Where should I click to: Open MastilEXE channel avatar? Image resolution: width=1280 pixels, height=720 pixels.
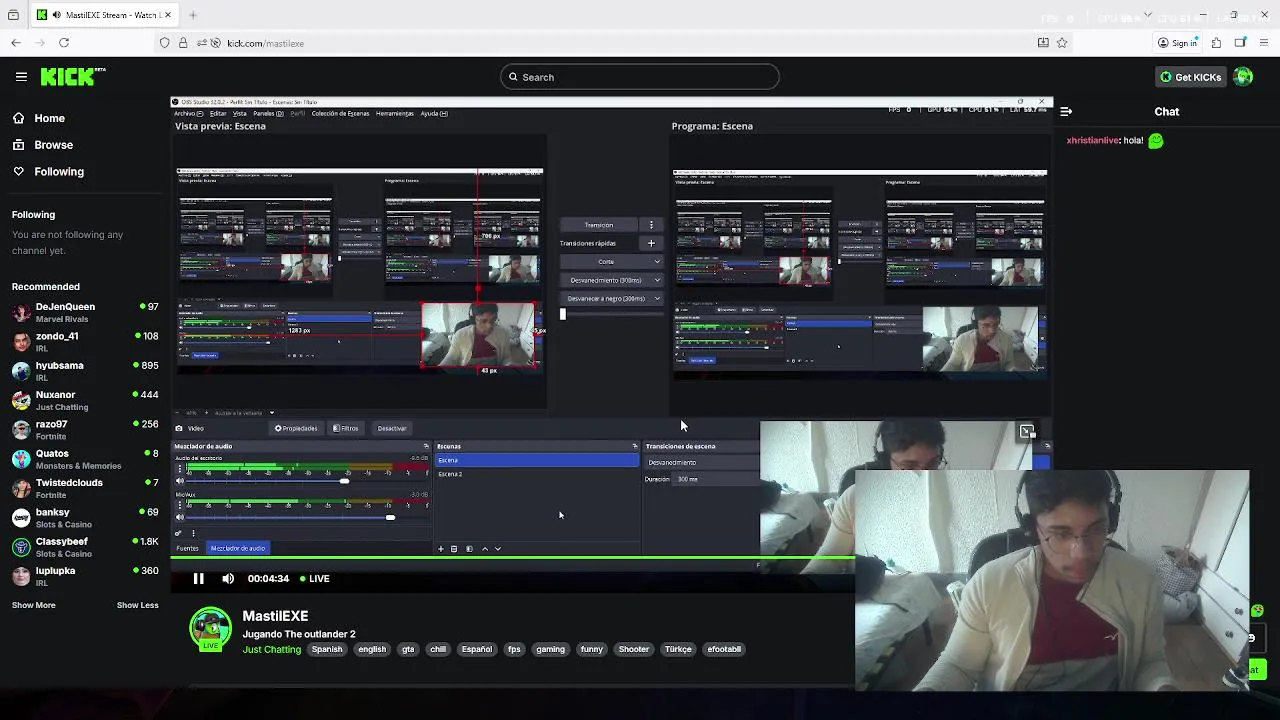[x=210, y=629]
